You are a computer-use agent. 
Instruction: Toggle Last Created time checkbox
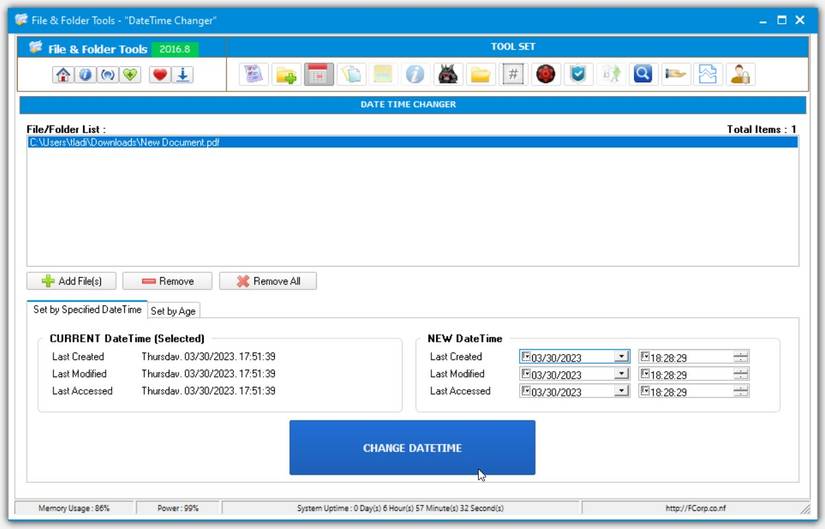(645, 356)
